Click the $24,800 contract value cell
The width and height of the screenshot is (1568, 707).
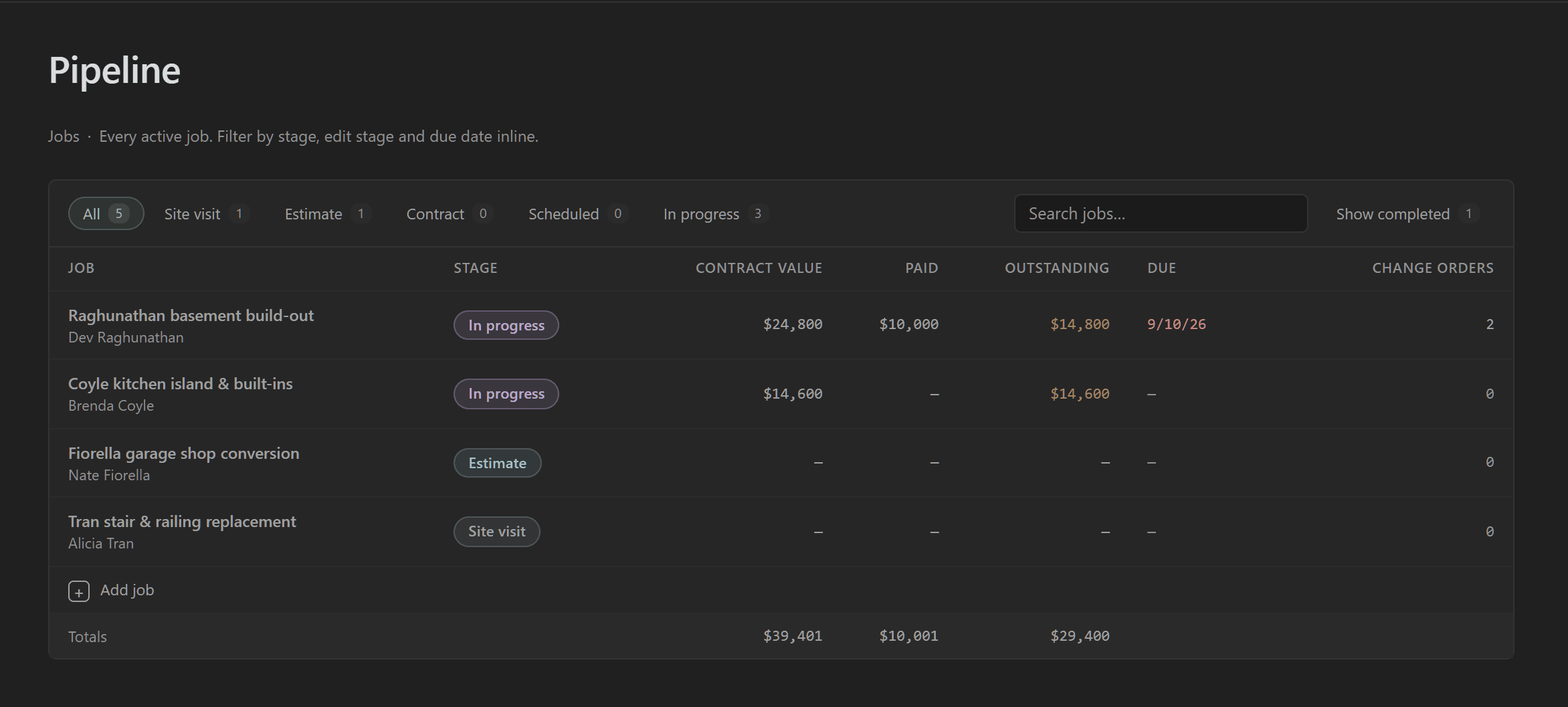pyautogui.click(x=793, y=324)
